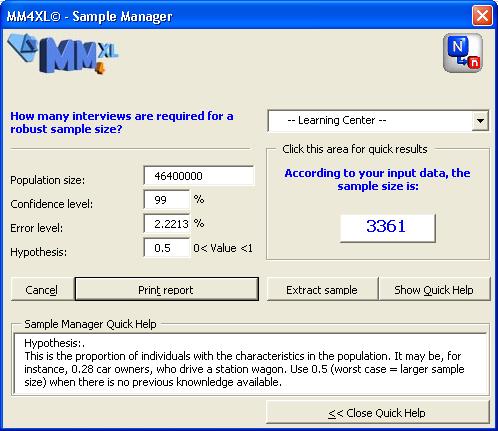The height and width of the screenshot is (431, 498).
Task: Click the 'Population size:' label
Action: coord(48,180)
